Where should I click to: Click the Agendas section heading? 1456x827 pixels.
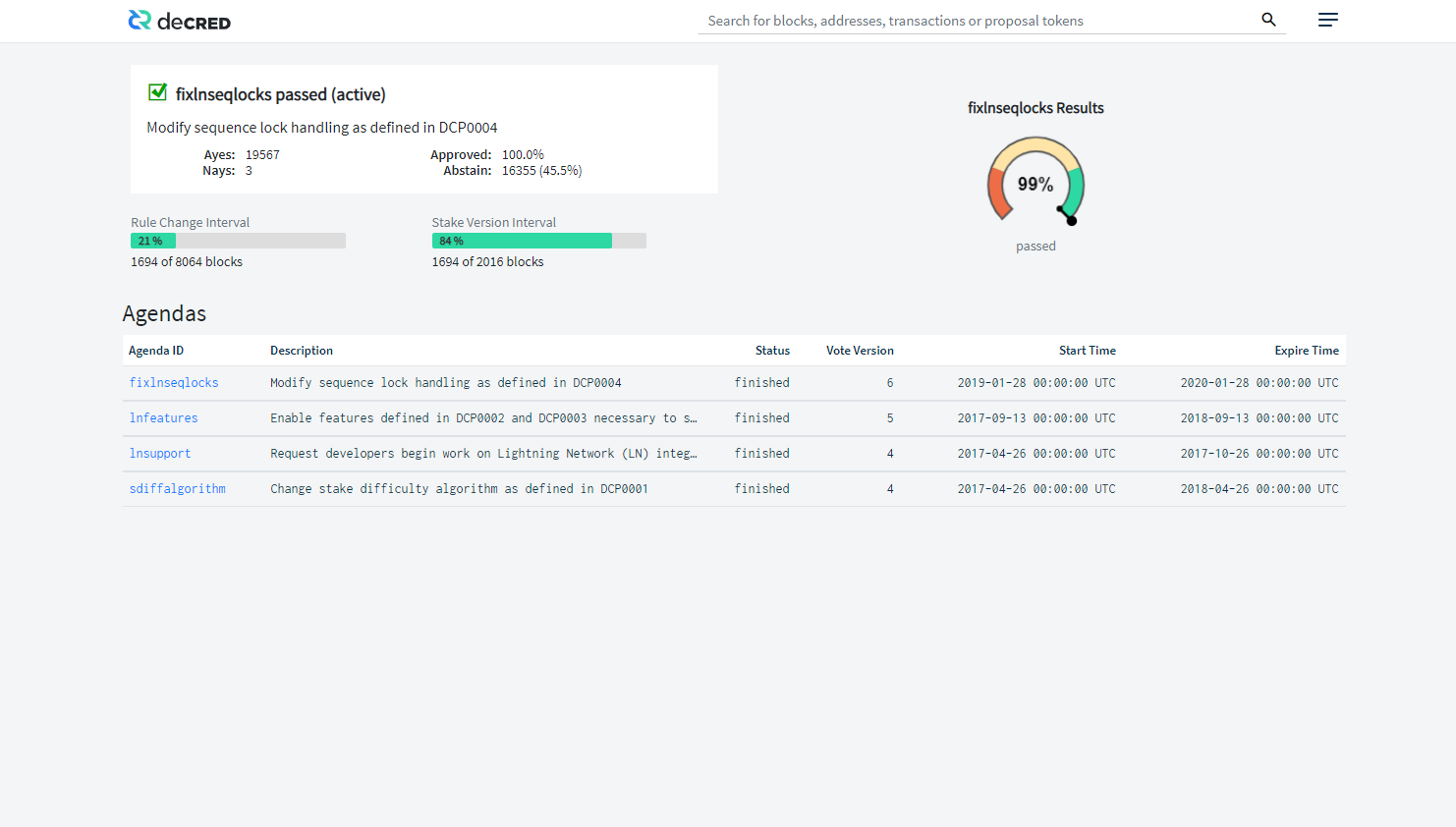(164, 313)
